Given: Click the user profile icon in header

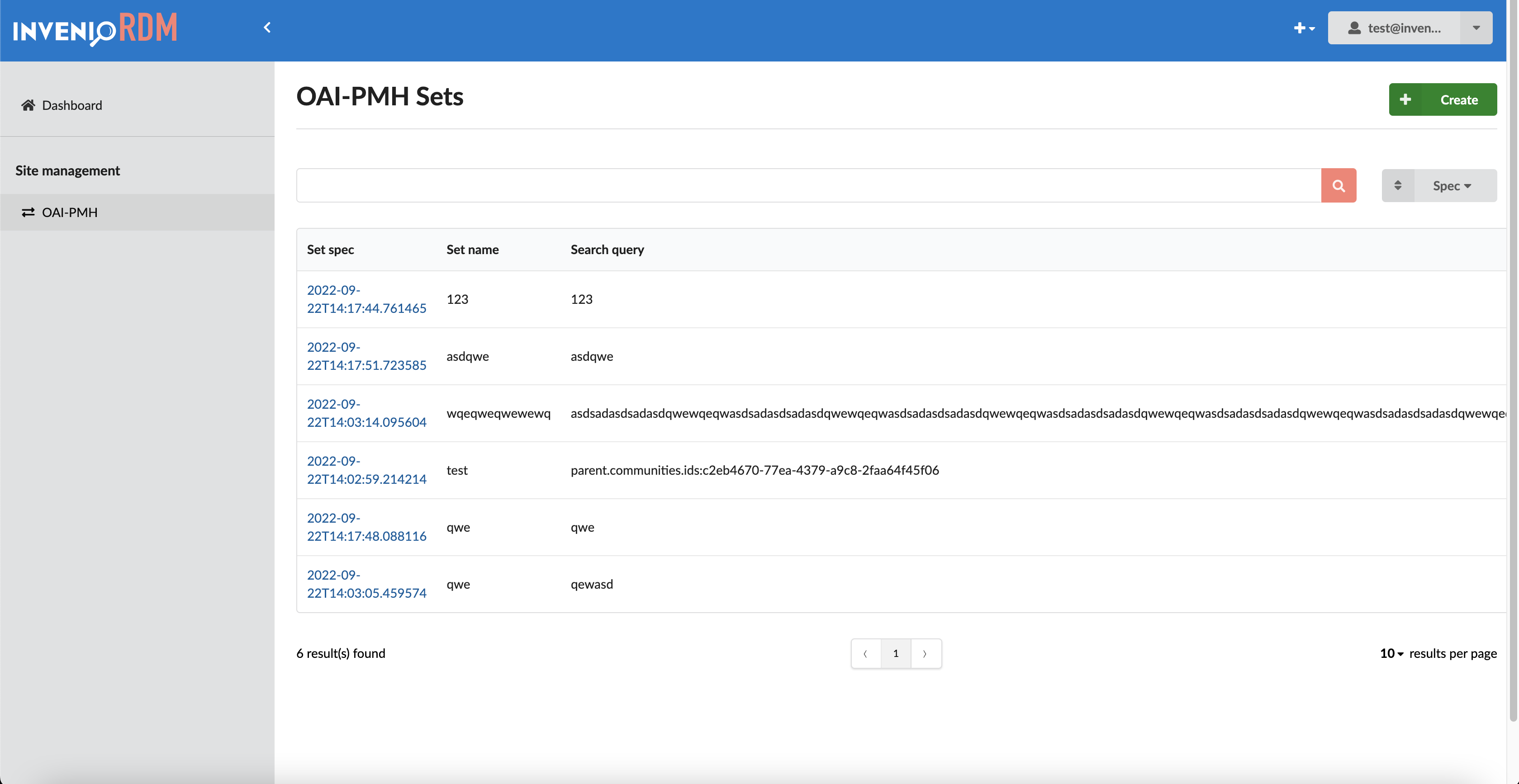Looking at the screenshot, I should (x=1355, y=27).
